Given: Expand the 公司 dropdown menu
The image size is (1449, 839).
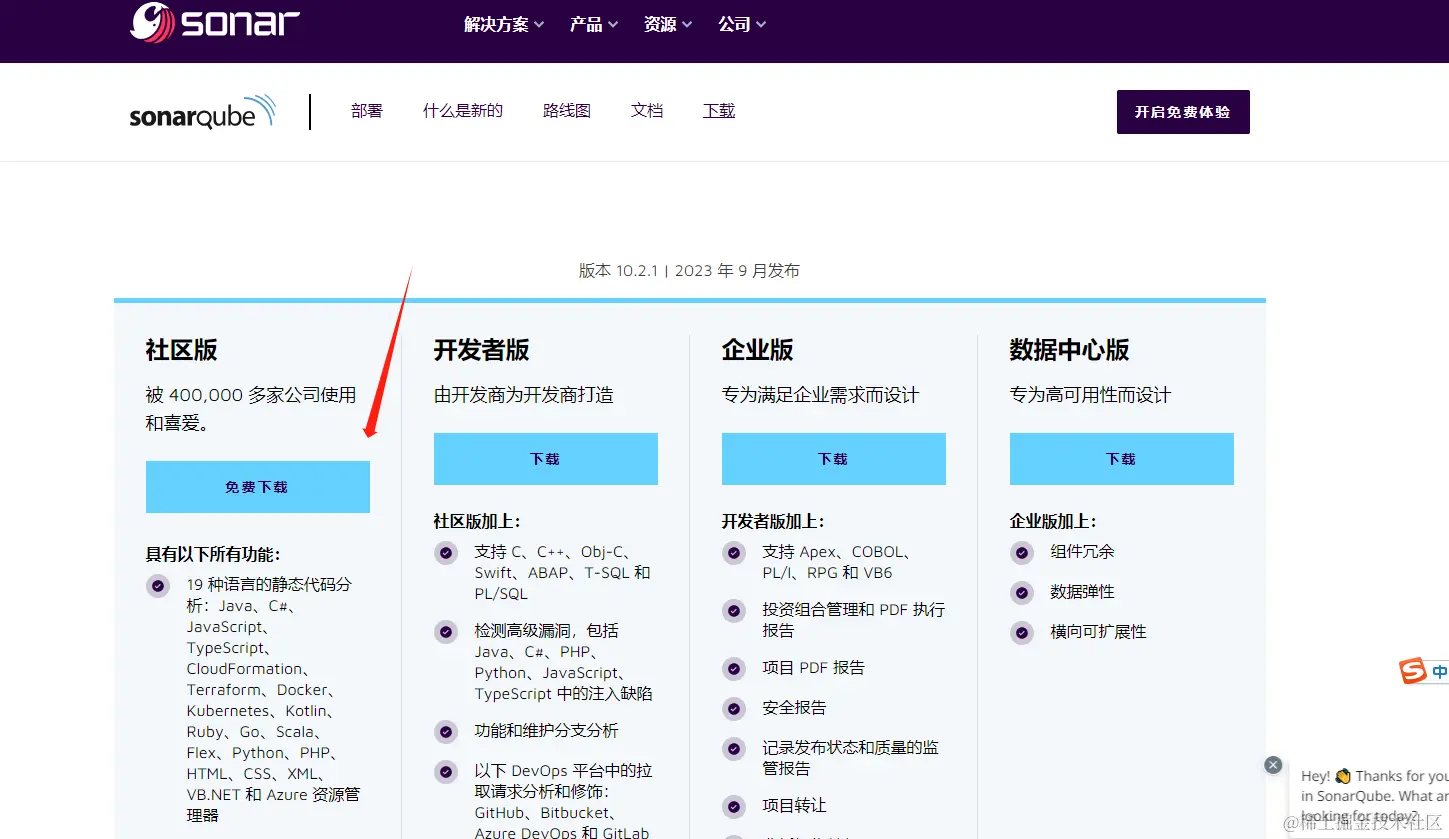Looking at the screenshot, I should click(x=742, y=24).
